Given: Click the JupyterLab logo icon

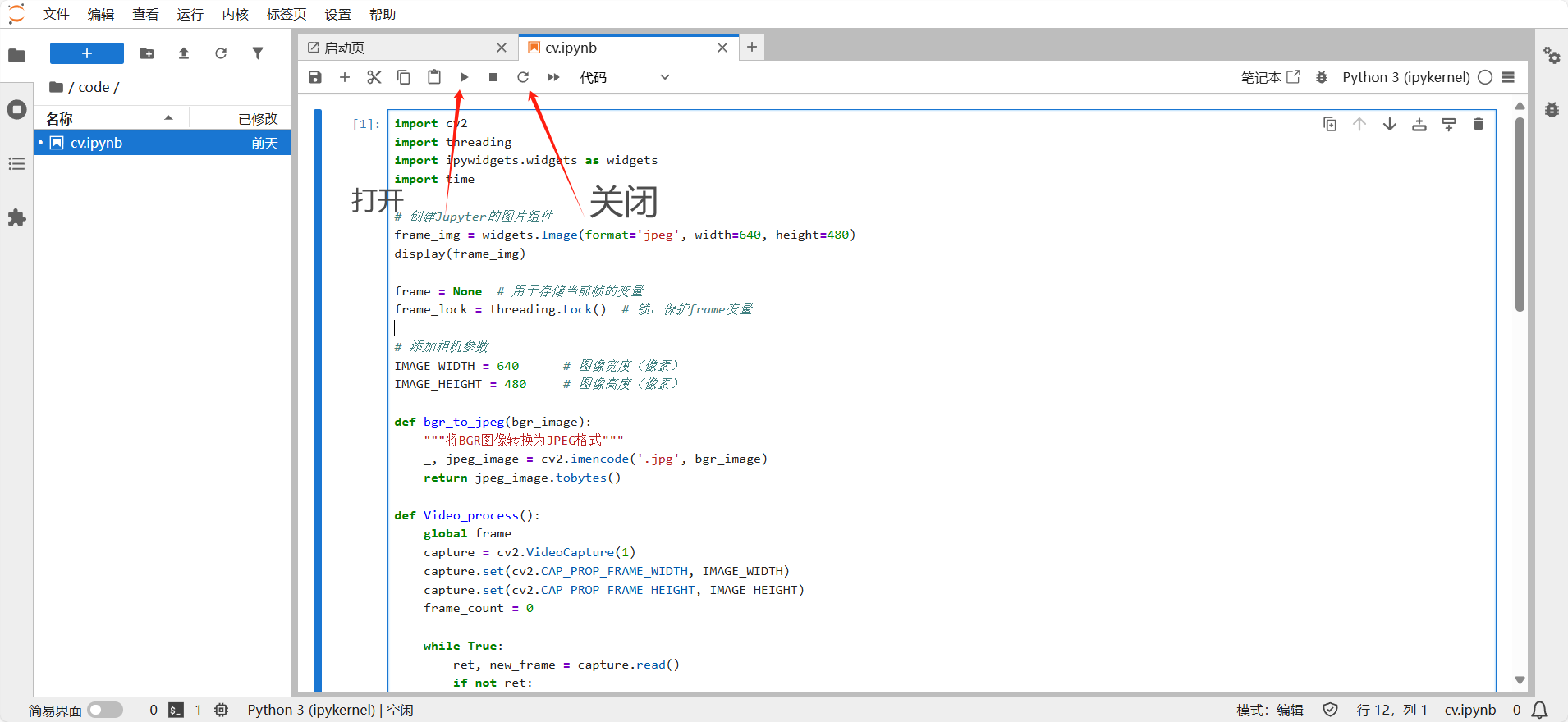Looking at the screenshot, I should click(16, 14).
